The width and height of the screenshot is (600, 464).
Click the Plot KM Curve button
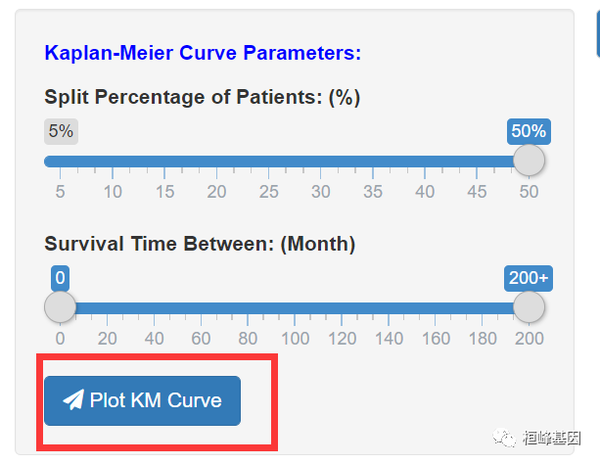pos(142,401)
